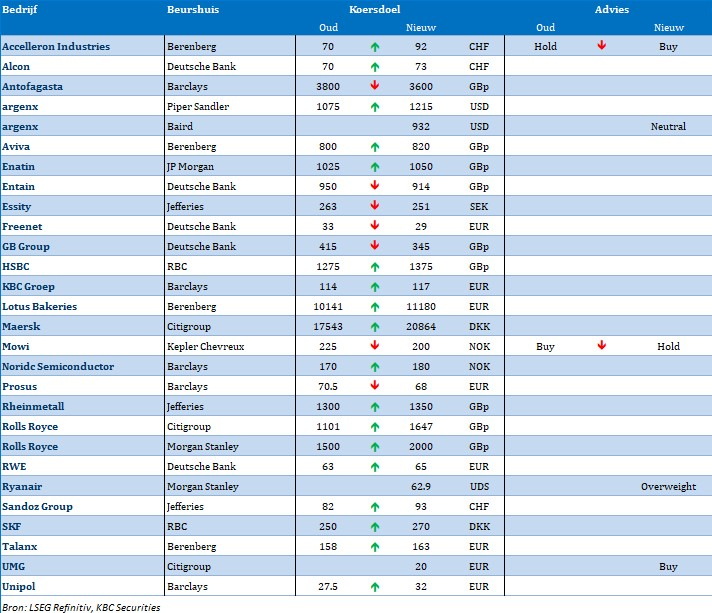Click green arrow in Rolls Royce Citigroup row
The width and height of the screenshot is (712, 613).
(375, 426)
